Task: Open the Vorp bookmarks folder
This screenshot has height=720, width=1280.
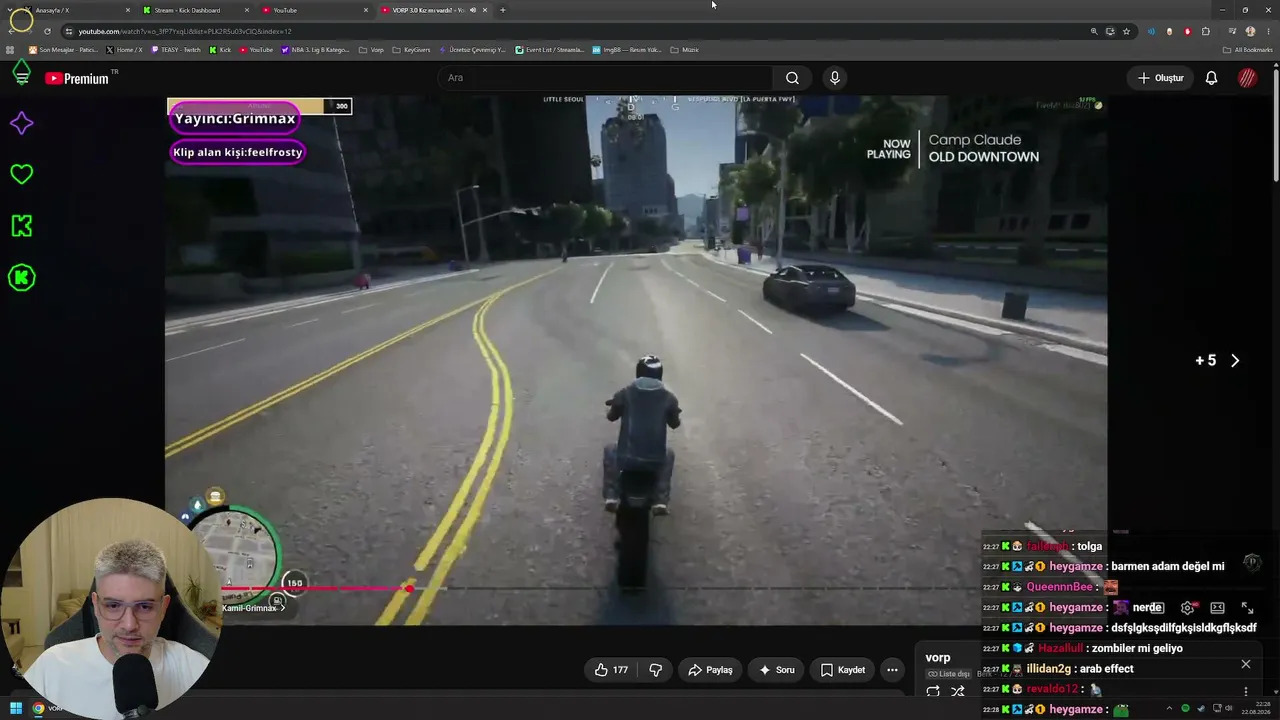Action: (x=371, y=50)
